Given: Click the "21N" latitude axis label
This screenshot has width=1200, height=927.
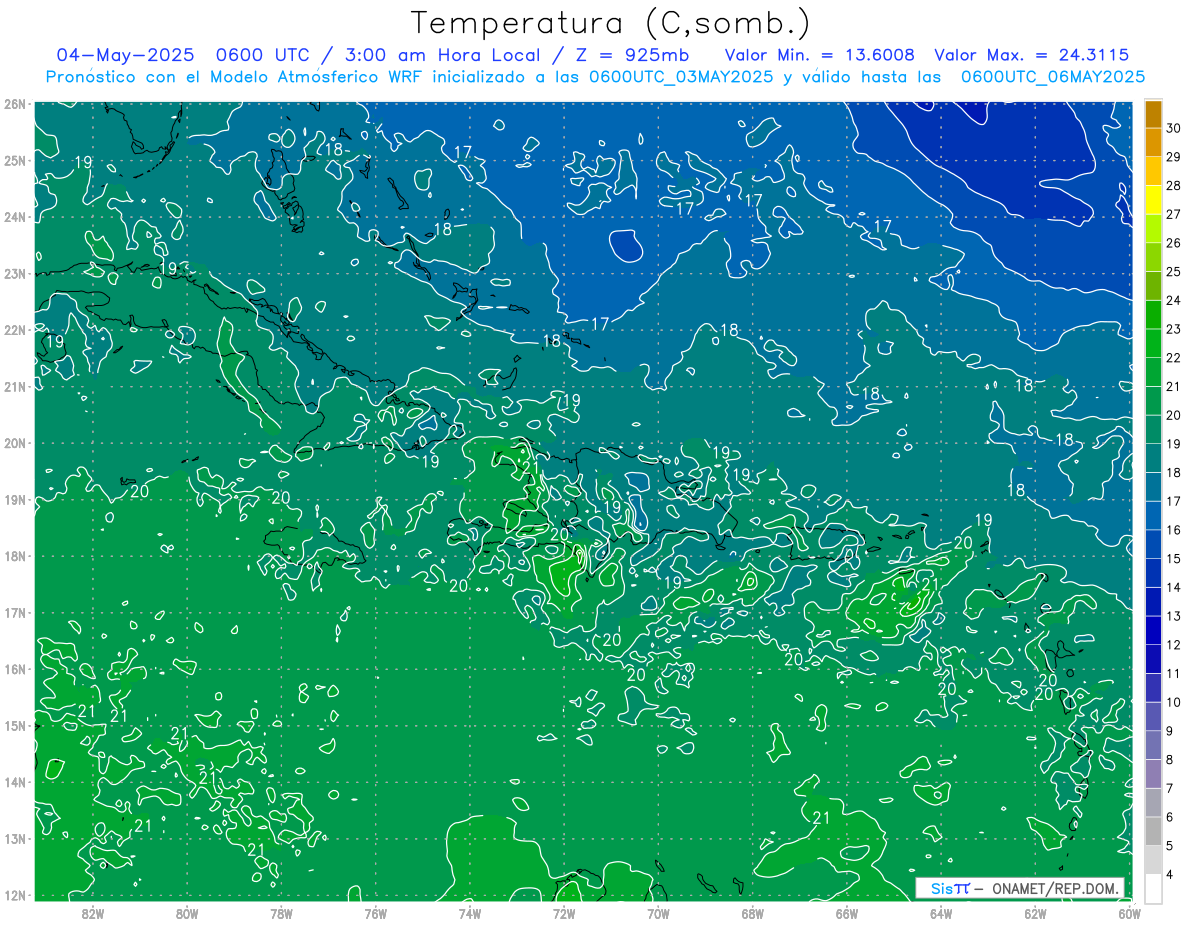Looking at the screenshot, I should coord(14,386).
